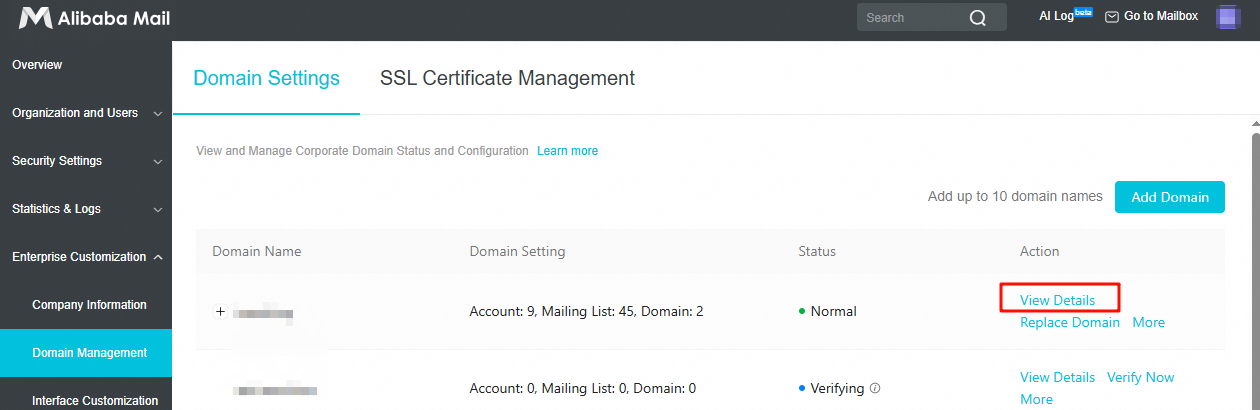Click the Learn more link

click(567, 151)
